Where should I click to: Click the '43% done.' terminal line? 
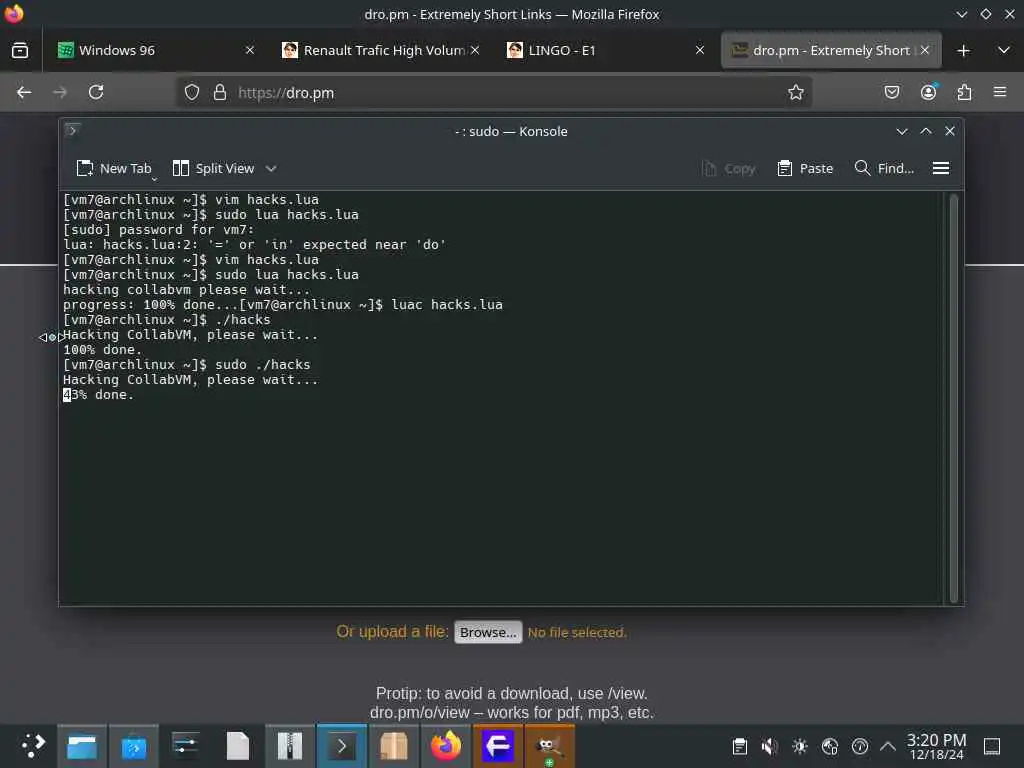(x=98, y=394)
